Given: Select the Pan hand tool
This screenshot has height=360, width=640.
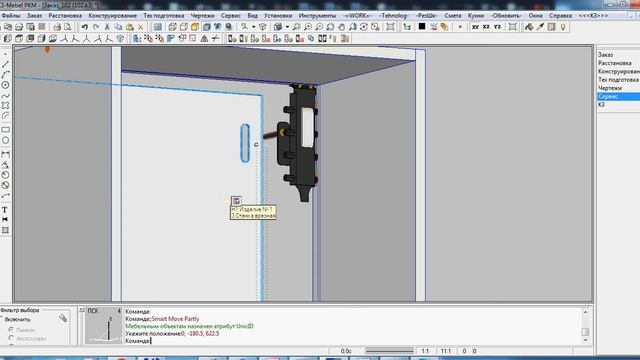Looking at the screenshot, I should click(341, 27).
